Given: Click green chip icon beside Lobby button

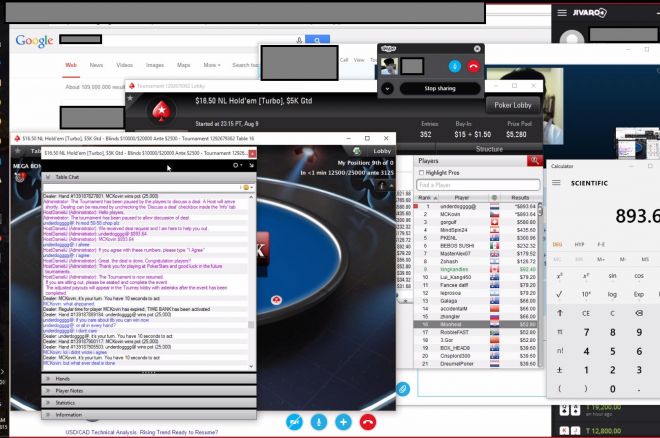Looking at the screenshot, I should (x=357, y=151).
